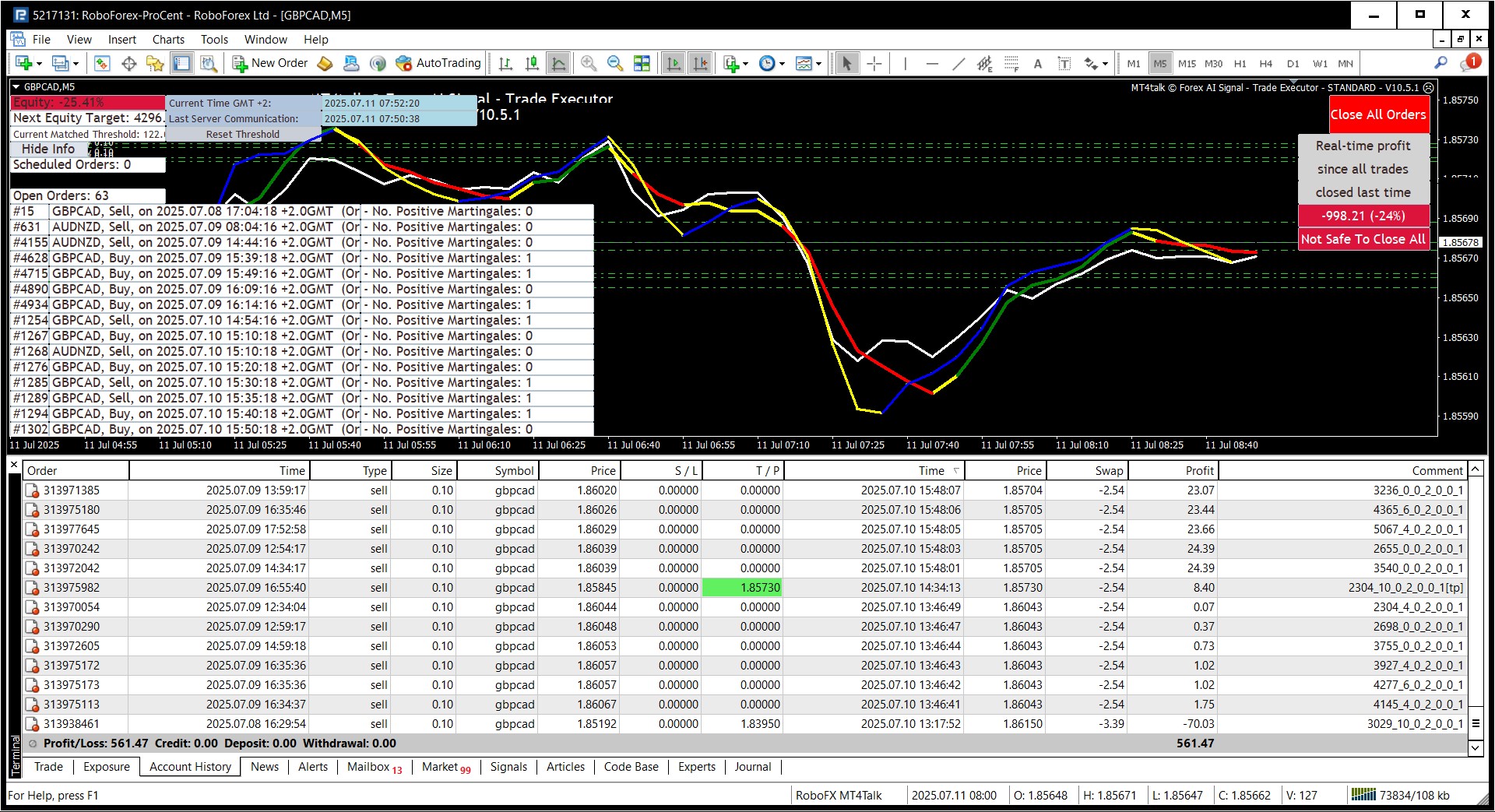
Task: Click the green highlighted T/P cell 1.85730
Action: pyautogui.click(x=742, y=588)
